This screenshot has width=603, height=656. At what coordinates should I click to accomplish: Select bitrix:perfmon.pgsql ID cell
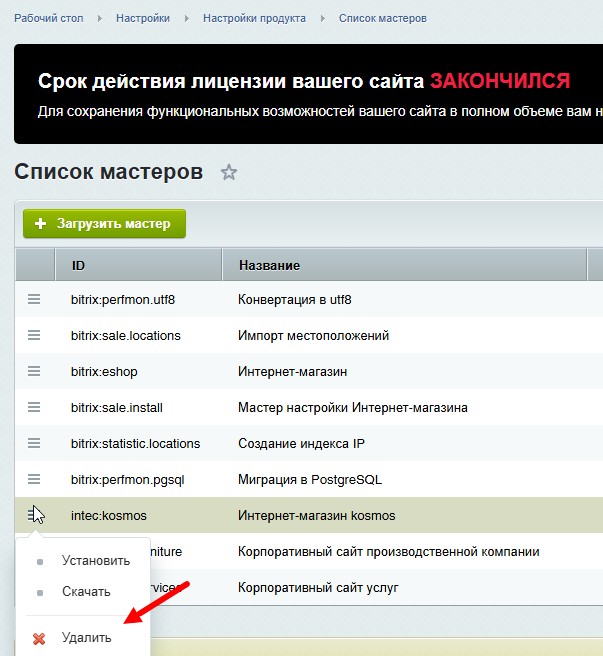pos(128,479)
